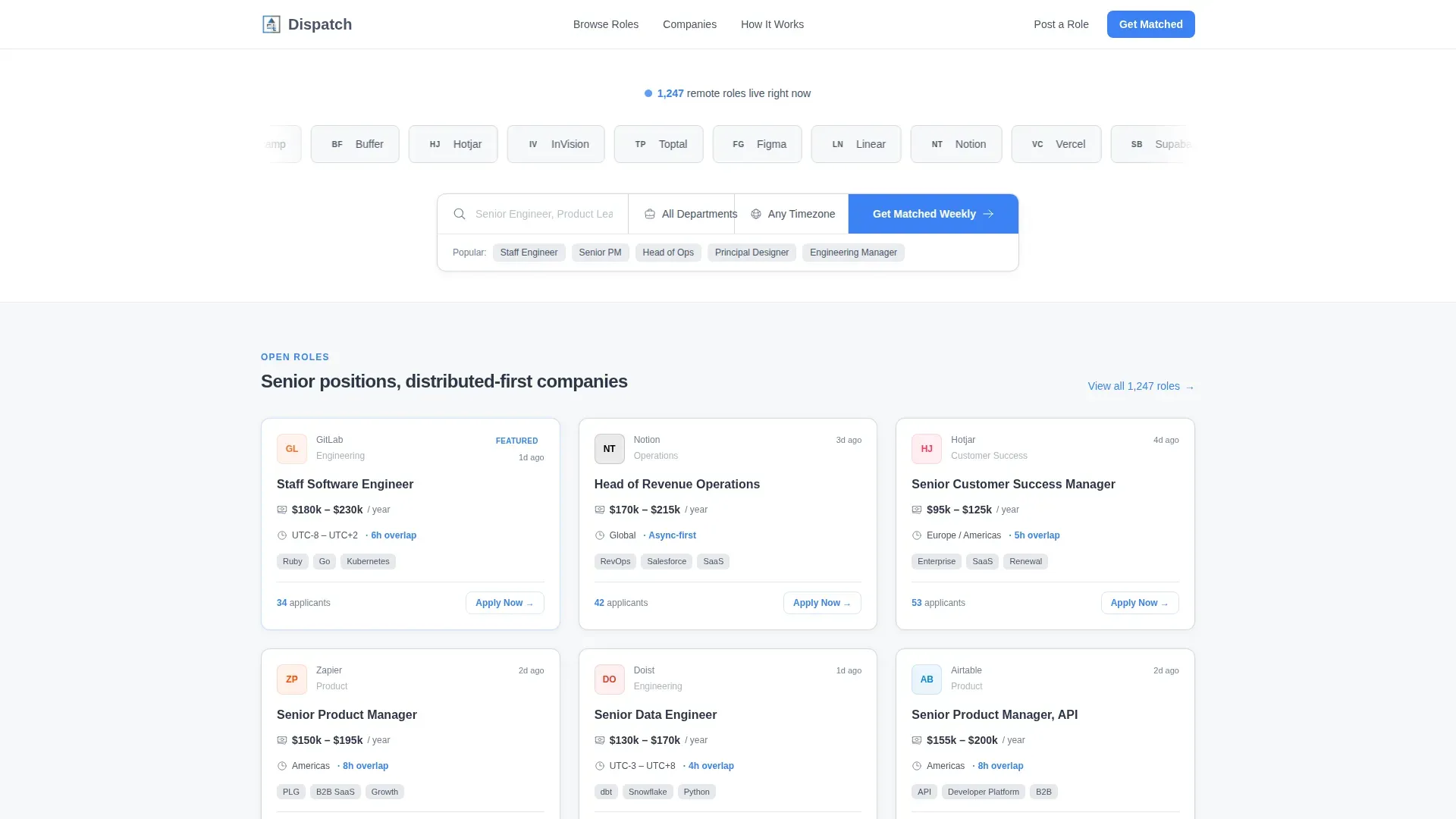Select the InVision company chip
Screen dimensions: 1456x819
point(556,144)
